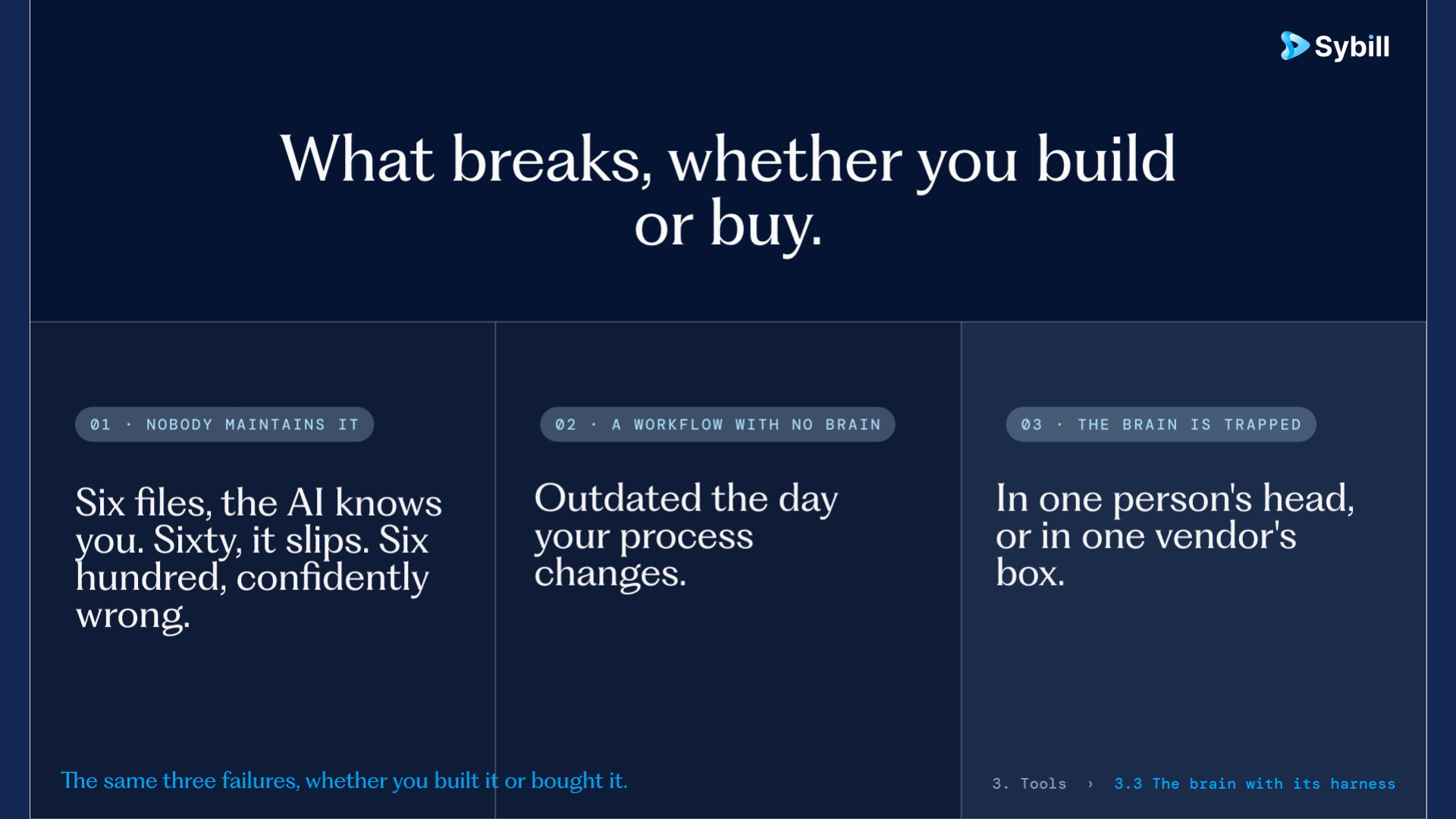Open the '3. Tools' breadcrumb
Viewport: 1456px width, 819px height.
coord(1029,783)
